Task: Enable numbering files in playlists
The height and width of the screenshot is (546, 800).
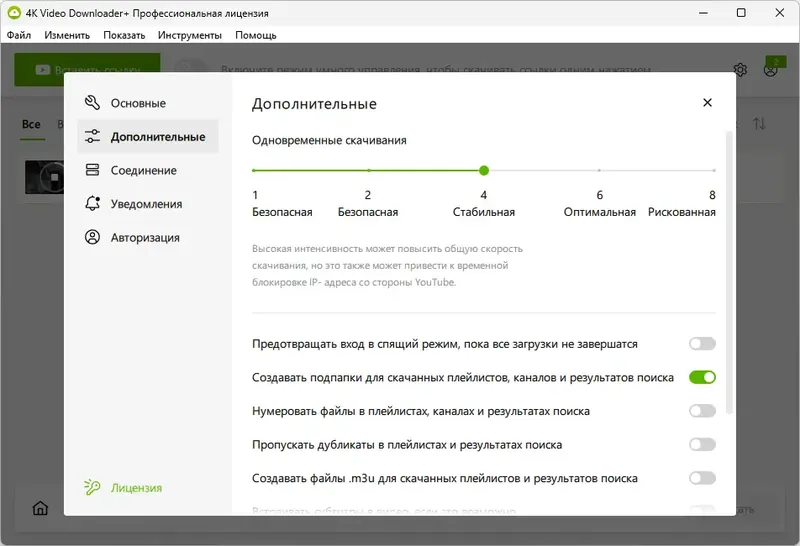Action: 702,411
